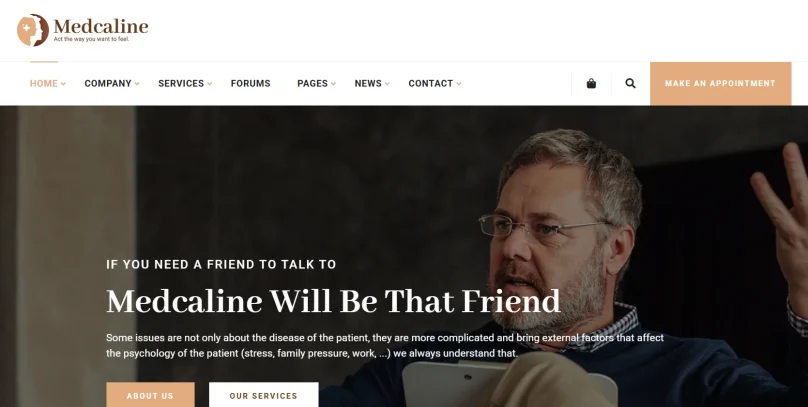Expand the chevron next to Pages
This screenshot has height=407, width=808.
[x=333, y=83]
